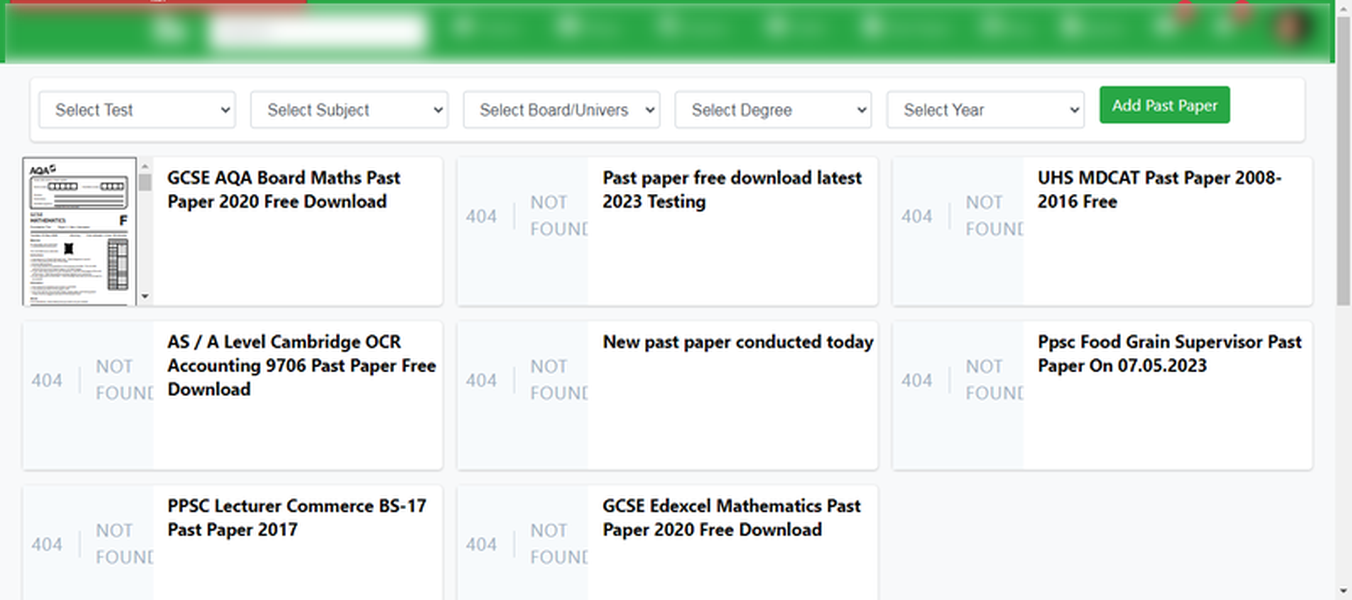Open the Select Year dropdown
This screenshot has width=1352, height=600.
pyautogui.click(x=985, y=110)
